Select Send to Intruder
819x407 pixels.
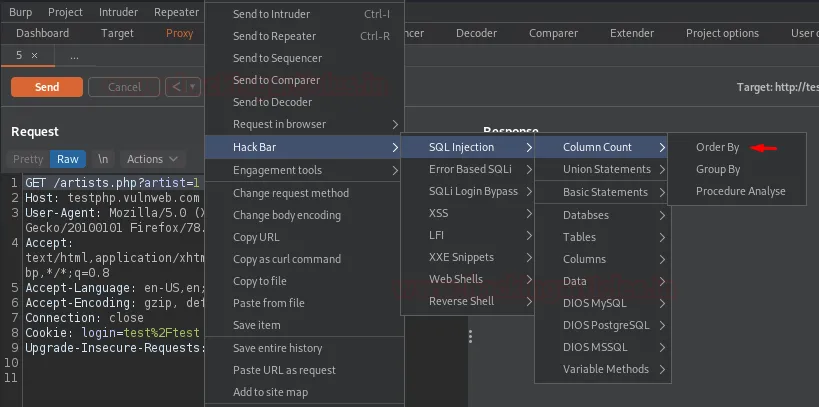tap(271, 14)
